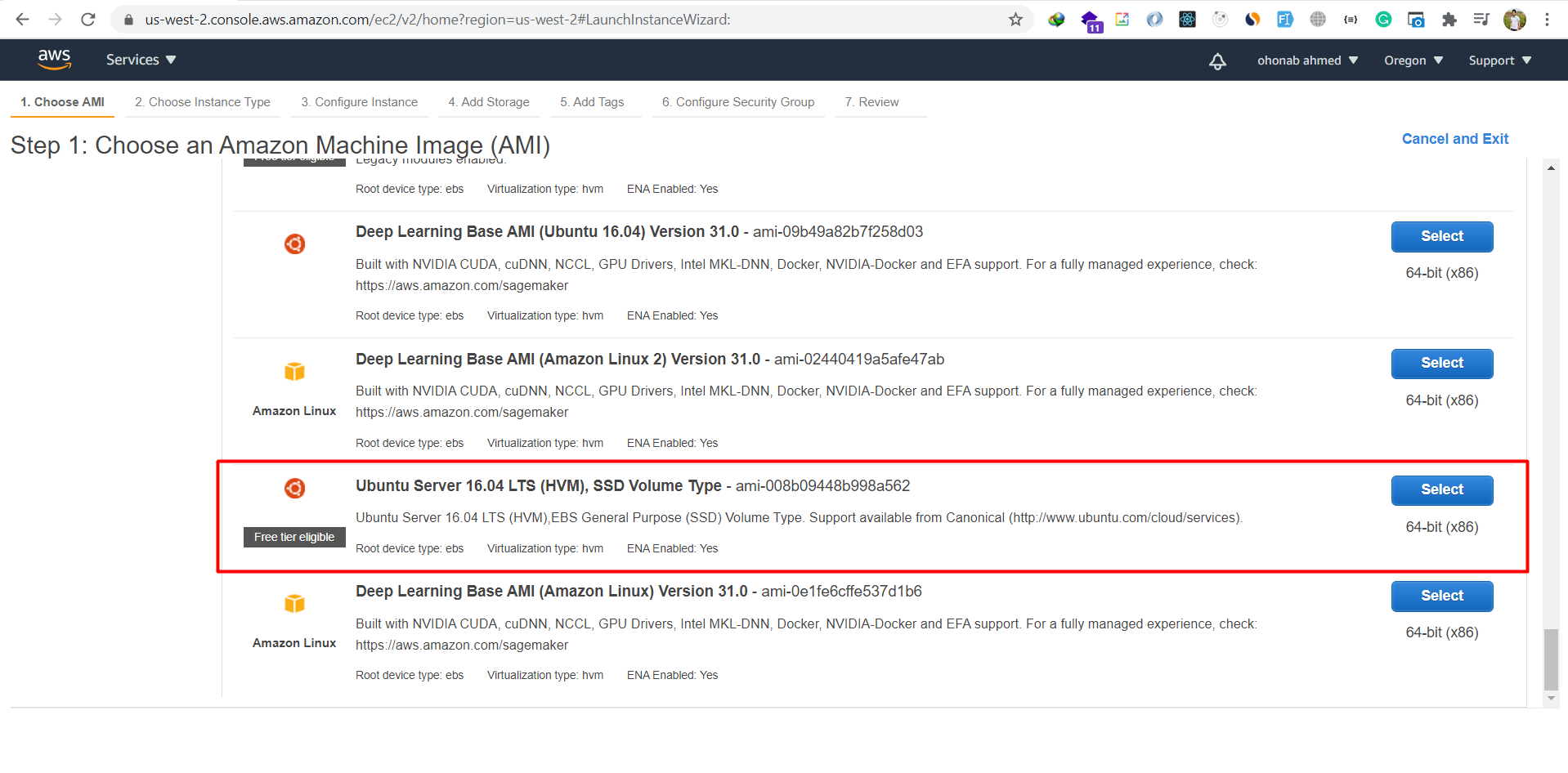The height and width of the screenshot is (773, 1568).
Task: Open the Internet Download Manager extension icon
Action: (x=1056, y=20)
